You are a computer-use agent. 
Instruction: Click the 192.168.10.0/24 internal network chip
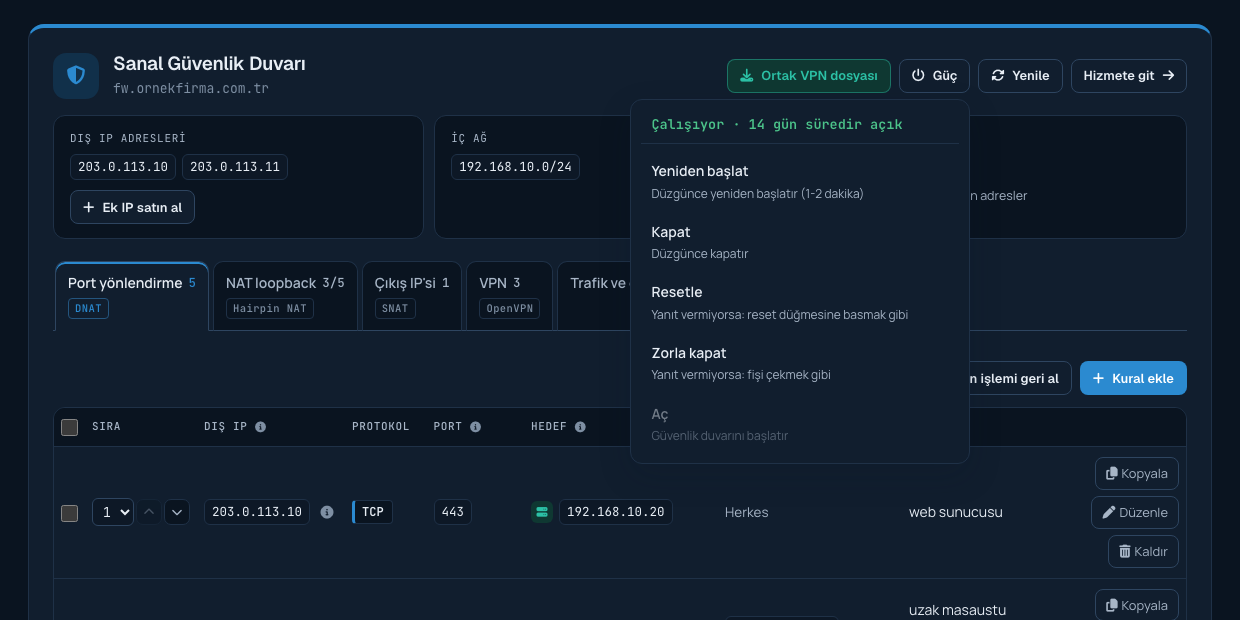point(515,167)
